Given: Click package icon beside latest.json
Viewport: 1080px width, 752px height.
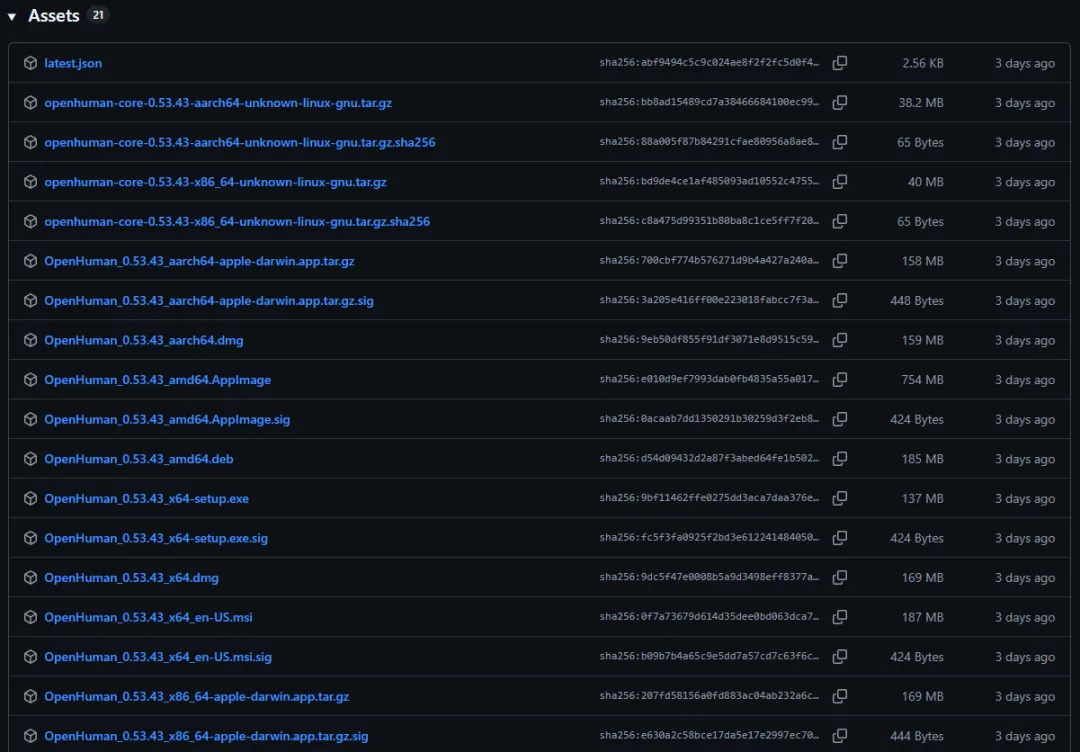Looking at the screenshot, I should (30, 63).
